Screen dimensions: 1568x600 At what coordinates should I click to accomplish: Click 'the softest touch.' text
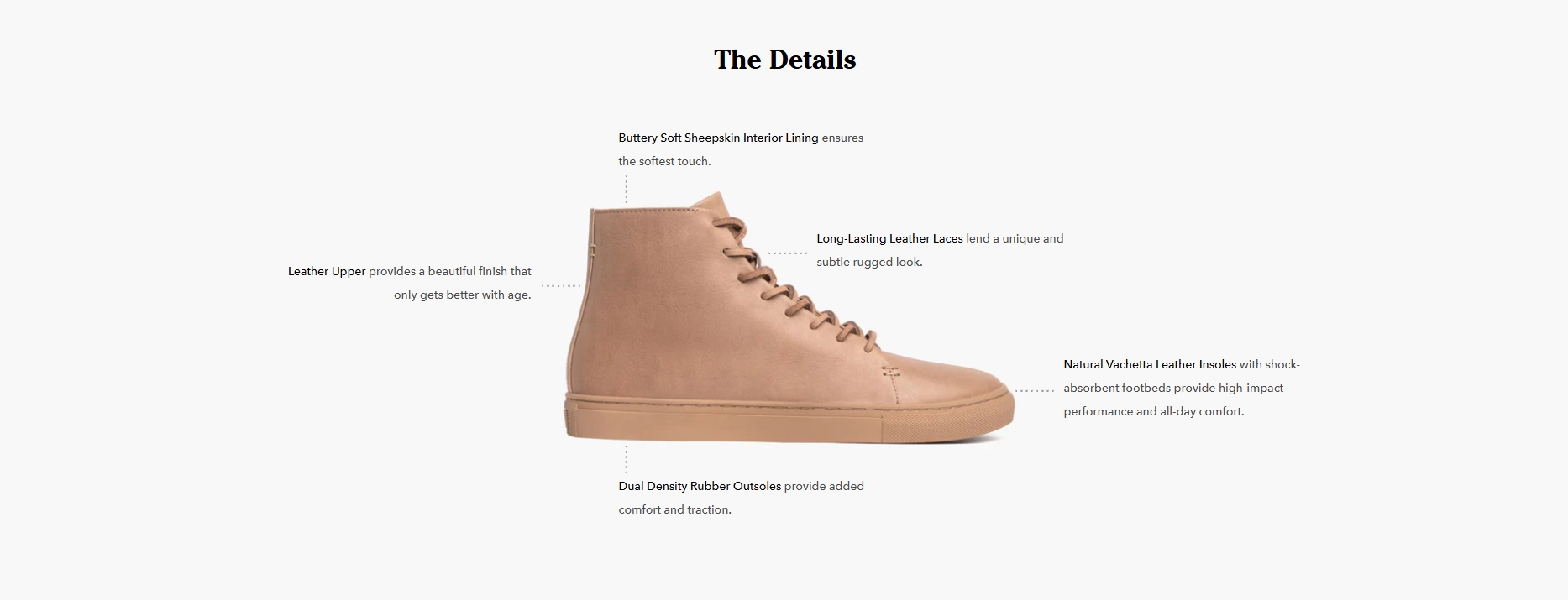coord(664,161)
